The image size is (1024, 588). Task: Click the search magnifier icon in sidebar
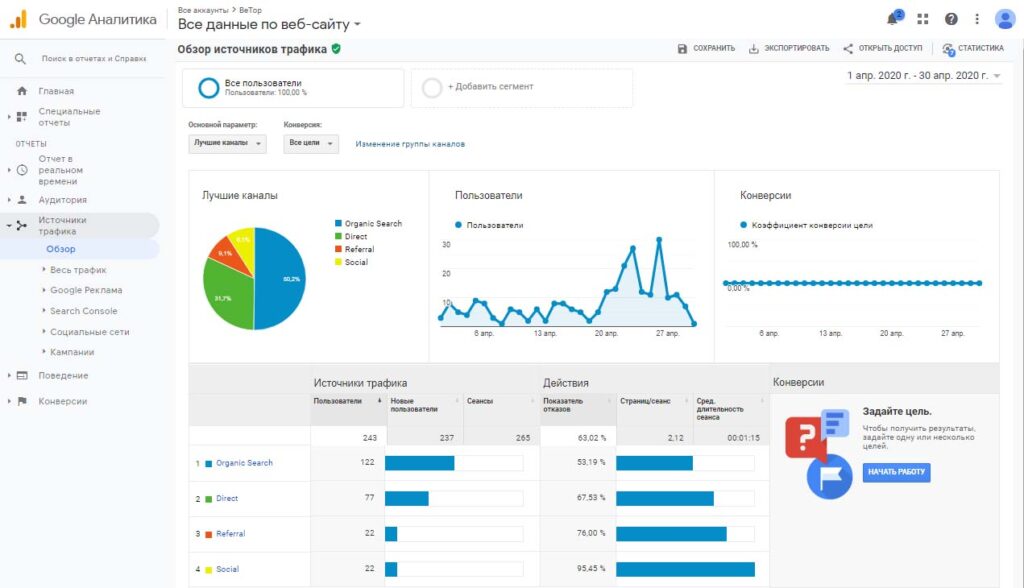point(20,59)
